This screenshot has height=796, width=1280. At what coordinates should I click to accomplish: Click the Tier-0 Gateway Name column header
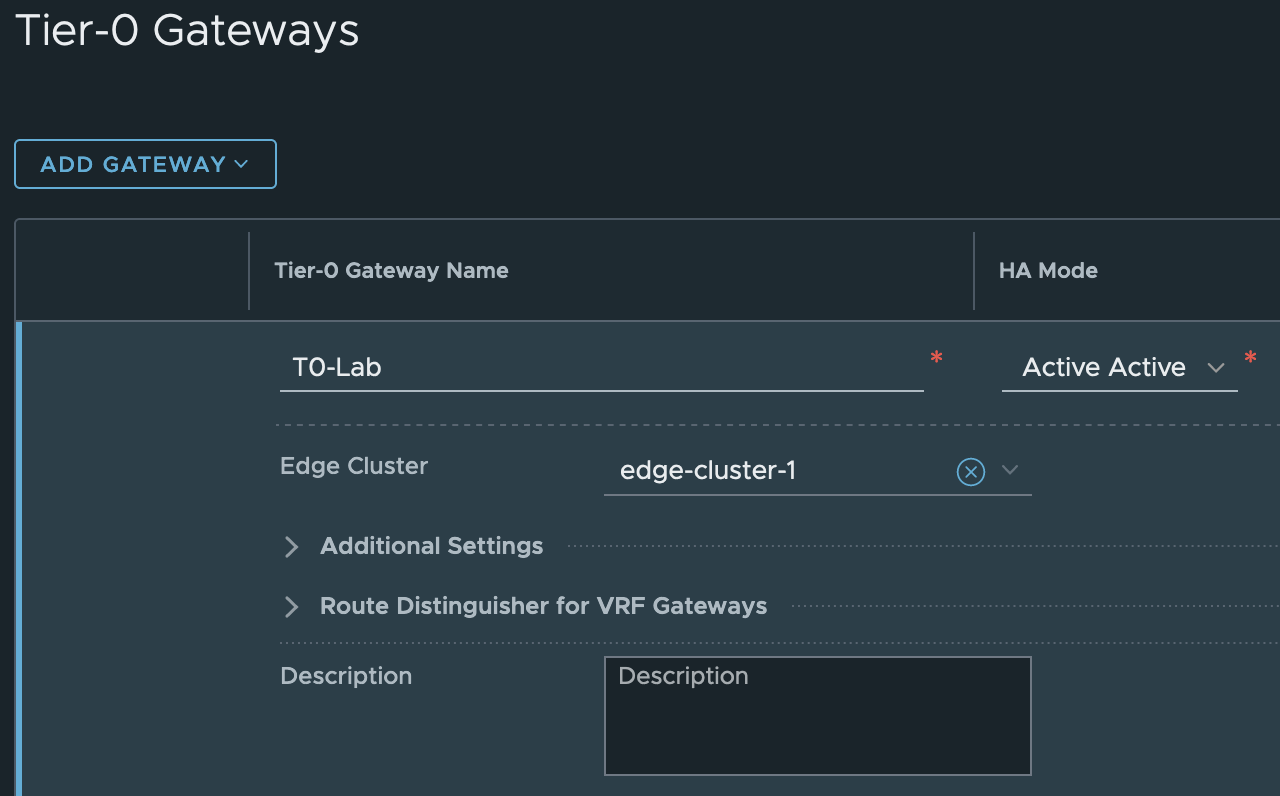coord(391,271)
